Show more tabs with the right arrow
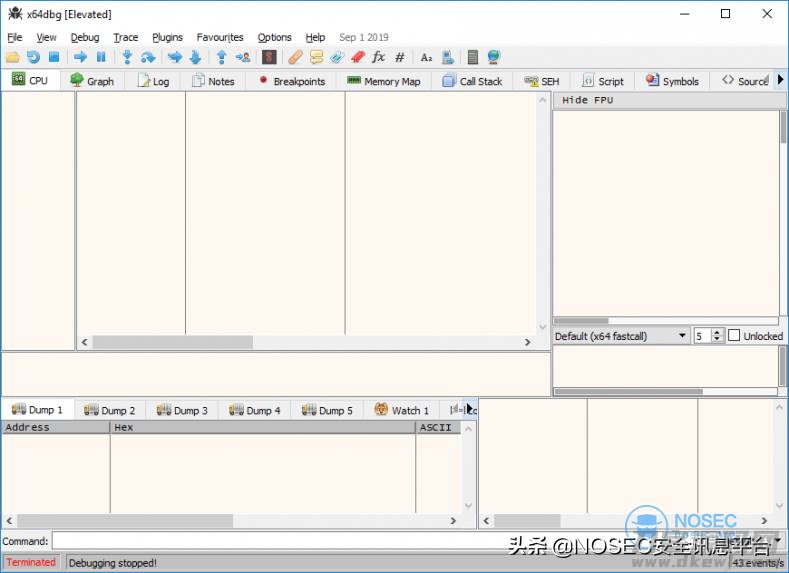Image resolution: width=789 pixels, height=573 pixels. pos(780,79)
